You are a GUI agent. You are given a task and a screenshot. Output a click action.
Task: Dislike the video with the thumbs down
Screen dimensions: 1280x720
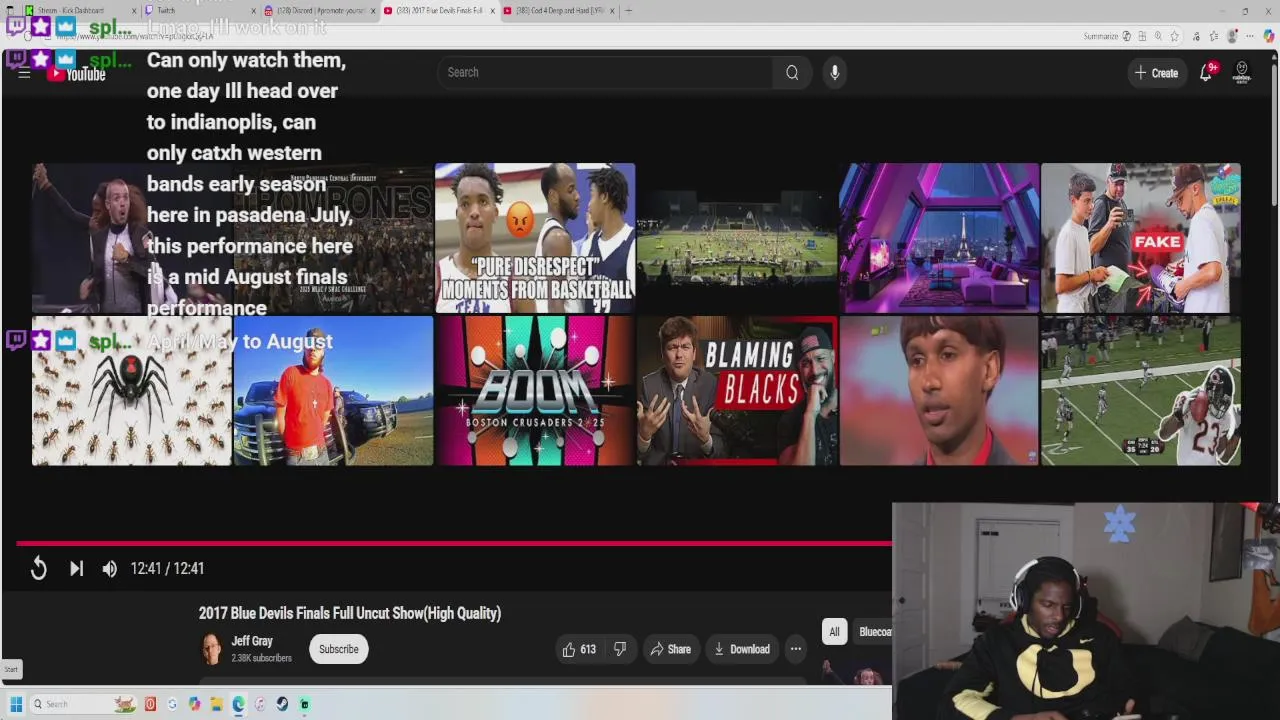pos(619,649)
